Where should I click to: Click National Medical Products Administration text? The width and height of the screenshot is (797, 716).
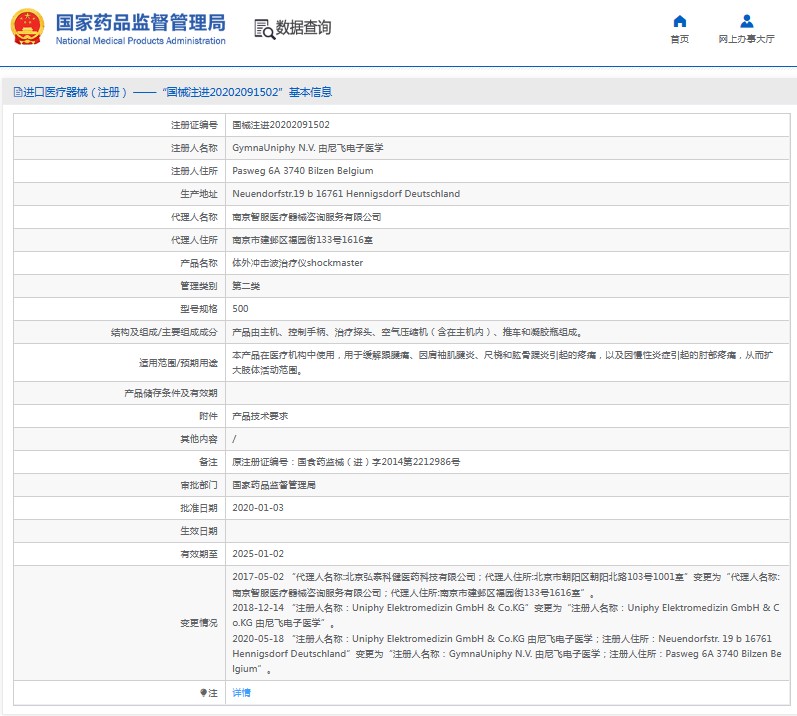click(x=140, y=41)
